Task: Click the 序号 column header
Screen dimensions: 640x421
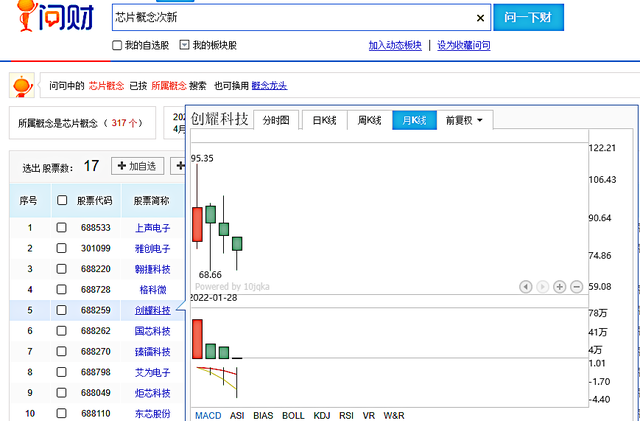Action: tap(28, 200)
